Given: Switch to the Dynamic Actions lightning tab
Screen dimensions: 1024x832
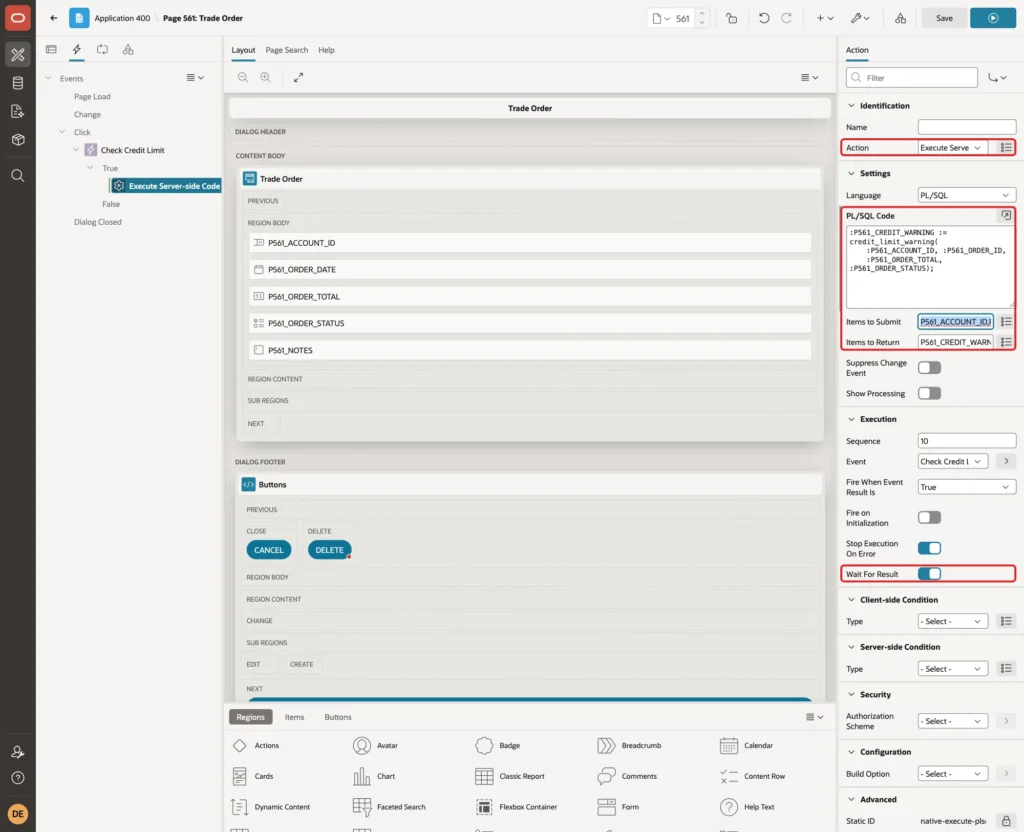Looking at the screenshot, I should (x=76, y=50).
